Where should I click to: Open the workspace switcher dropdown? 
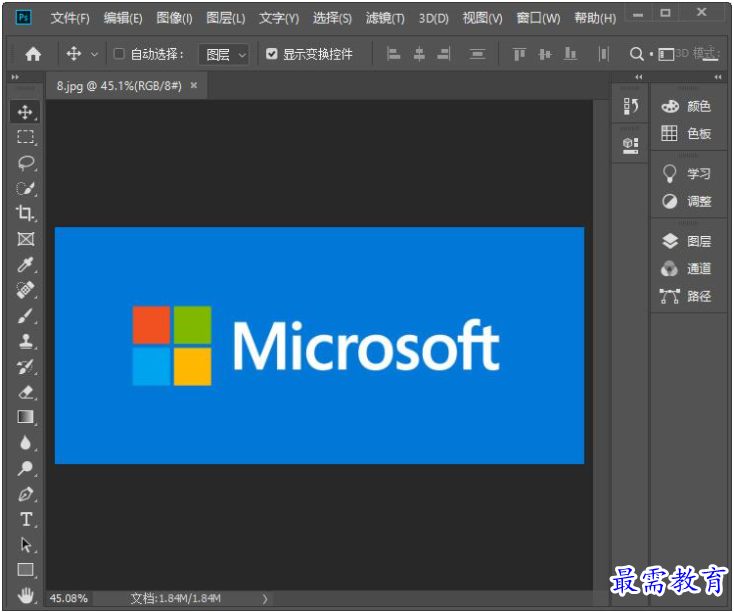(666, 54)
